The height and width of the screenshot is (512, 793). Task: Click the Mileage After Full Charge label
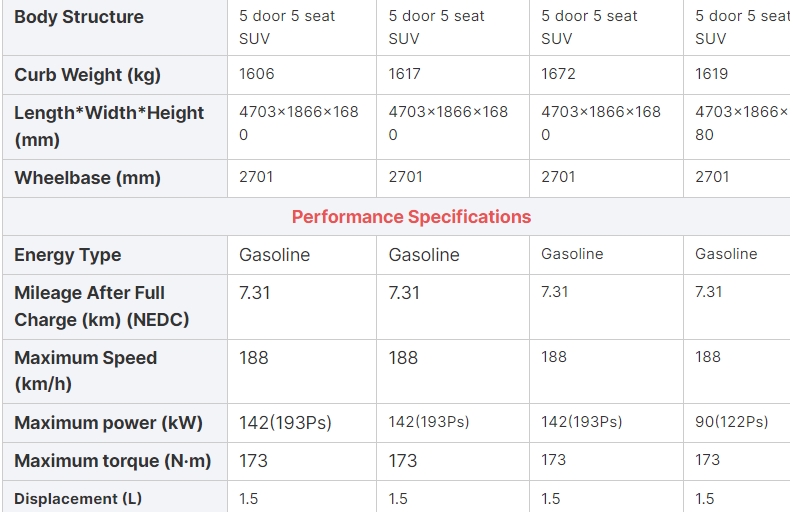[x=101, y=306]
